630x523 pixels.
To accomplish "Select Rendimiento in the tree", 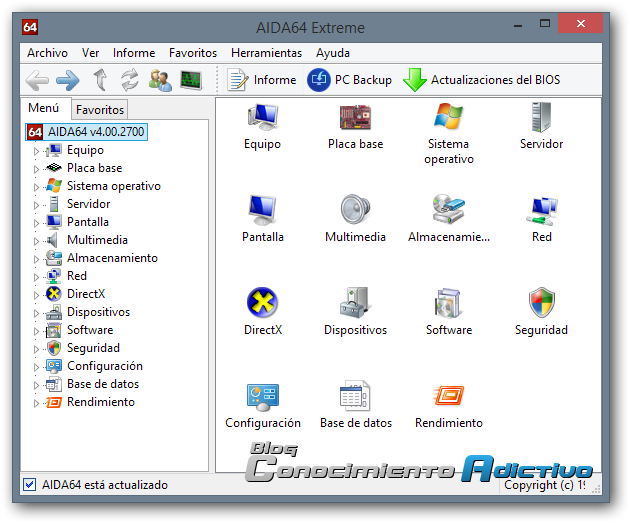I will pos(101,402).
